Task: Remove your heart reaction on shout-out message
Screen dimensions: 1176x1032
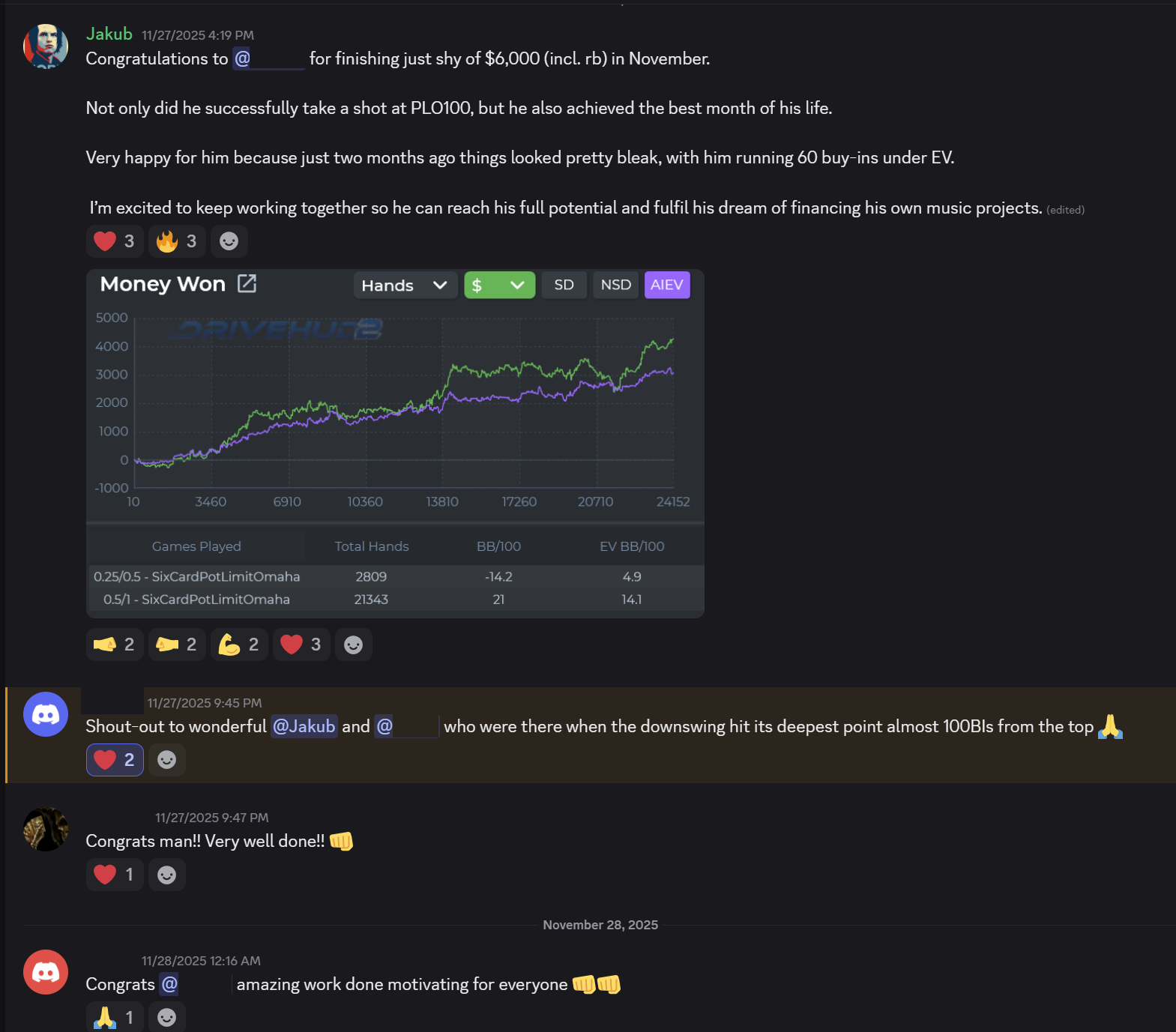Action: (115, 760)
